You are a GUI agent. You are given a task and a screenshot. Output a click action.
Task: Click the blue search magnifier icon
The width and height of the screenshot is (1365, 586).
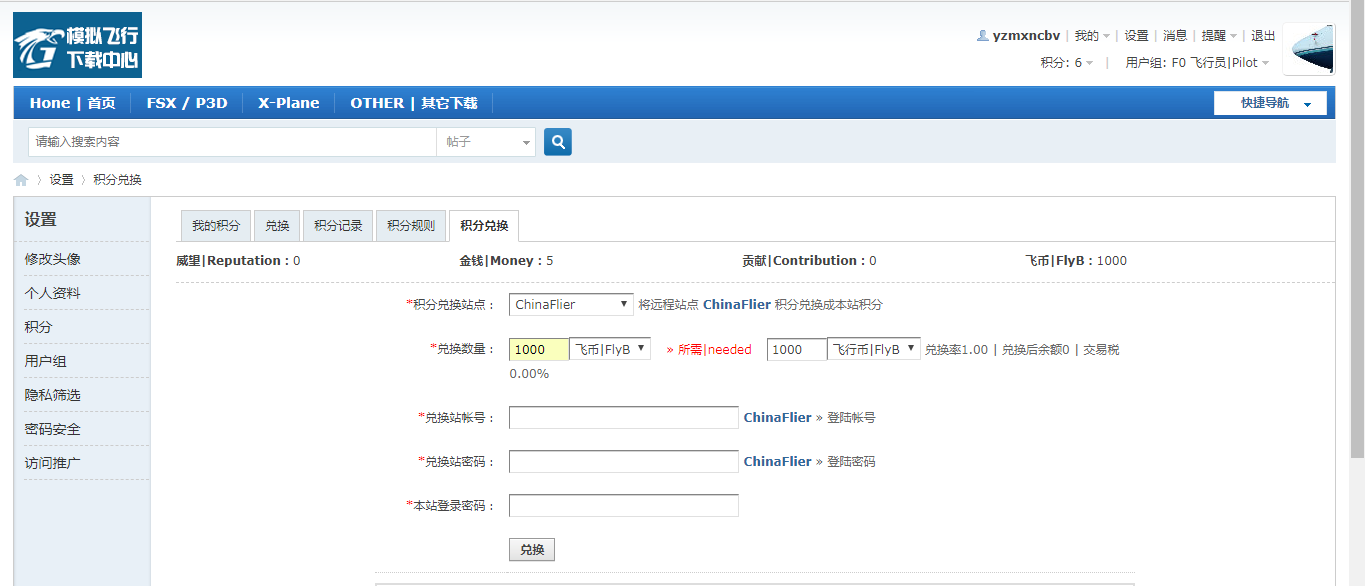[557, 141]
